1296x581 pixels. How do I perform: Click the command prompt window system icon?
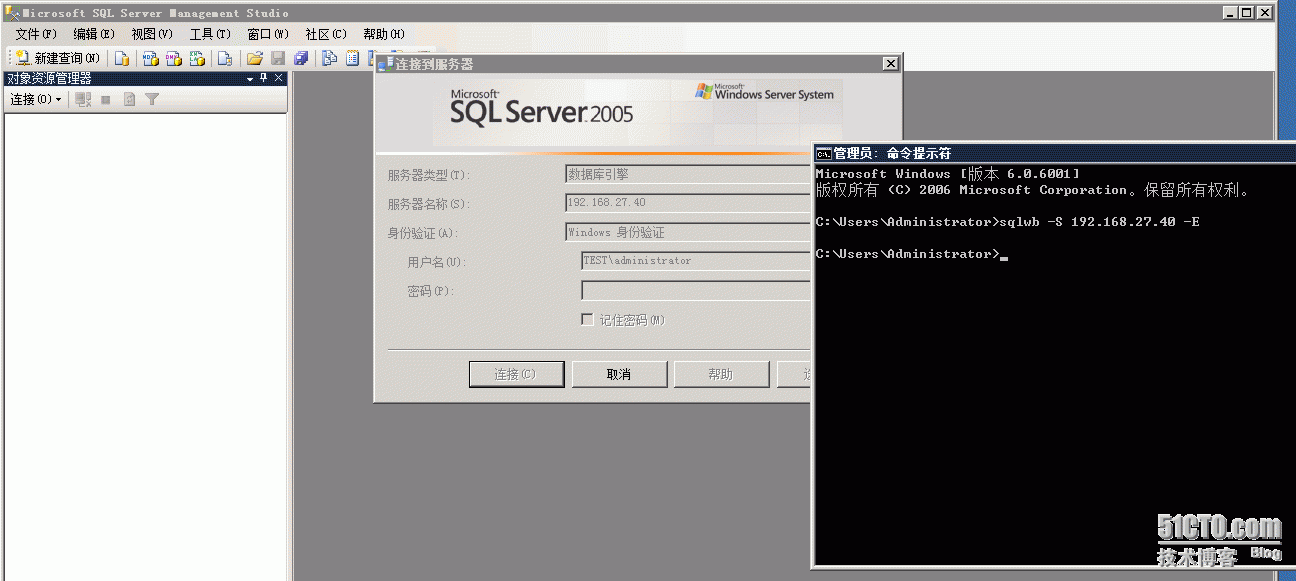pos(823,153)
